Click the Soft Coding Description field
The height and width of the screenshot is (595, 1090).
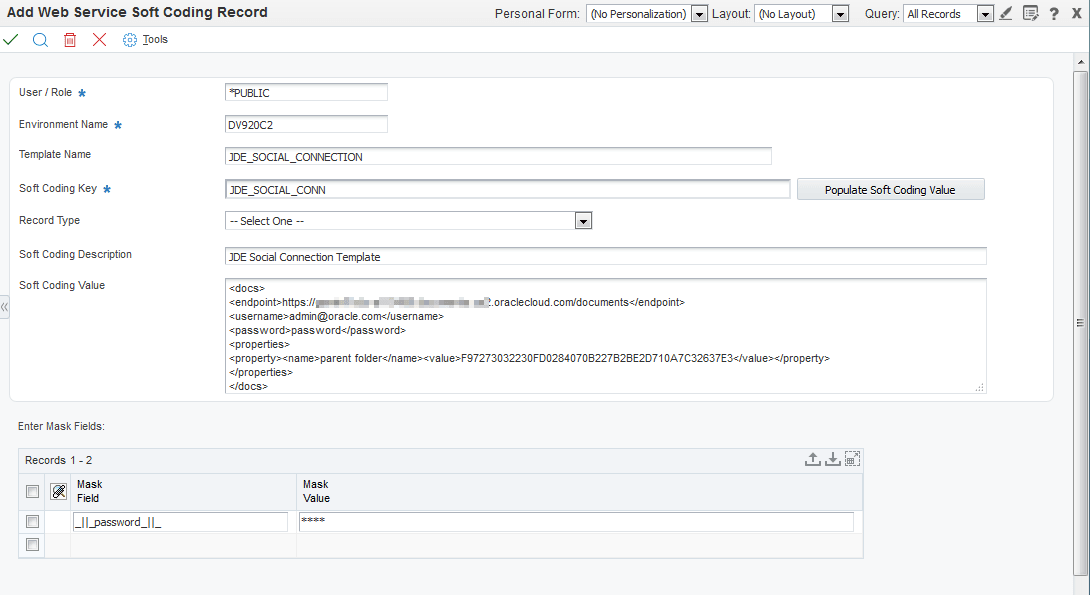click(x=605, y=256)
